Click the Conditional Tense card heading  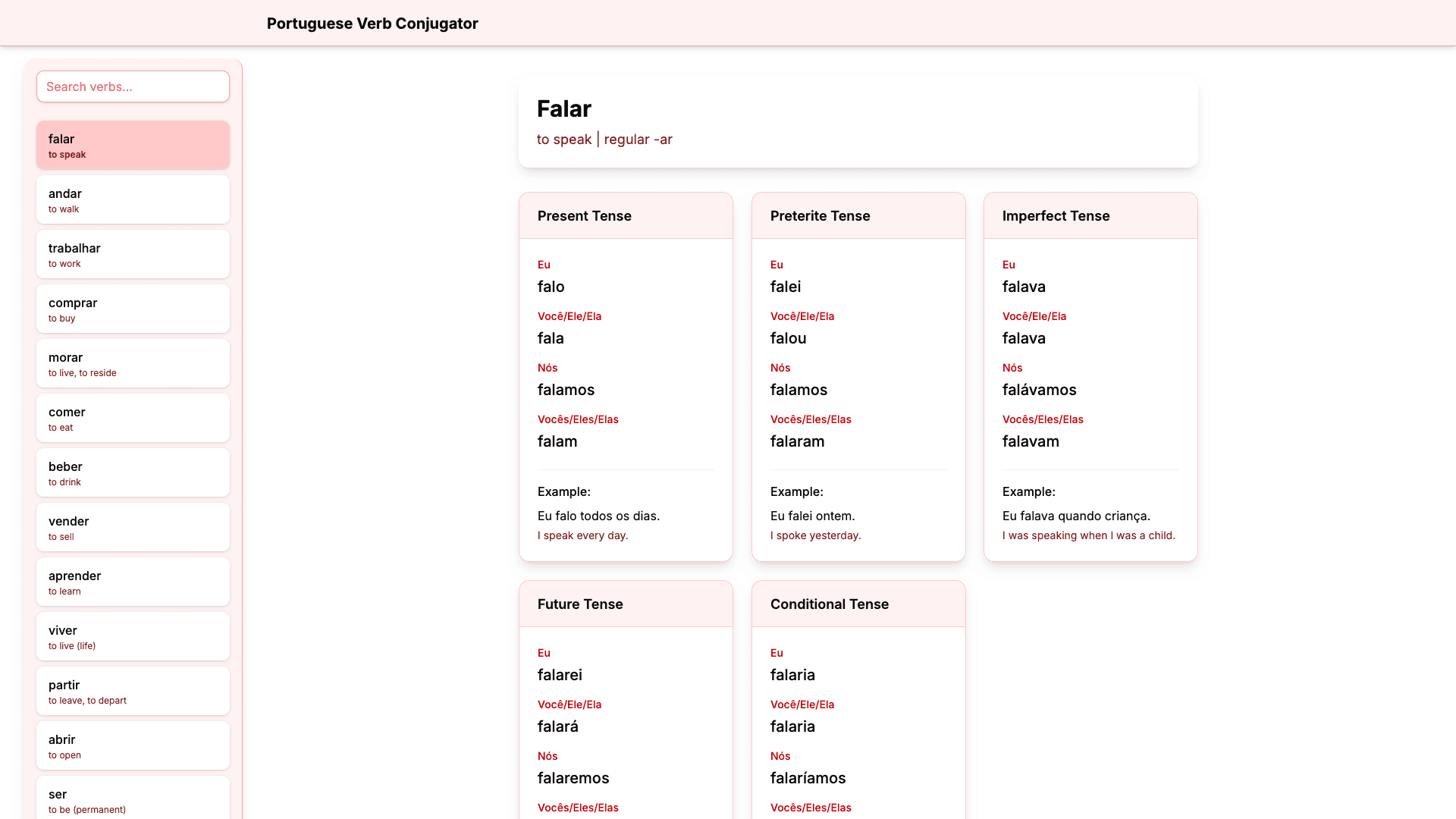(830, 604)
